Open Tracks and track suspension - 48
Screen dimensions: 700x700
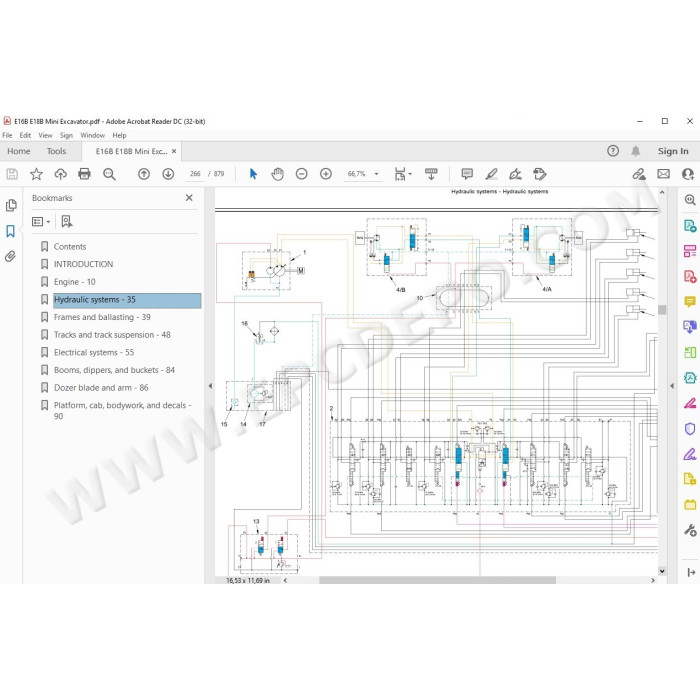[112, 335]
